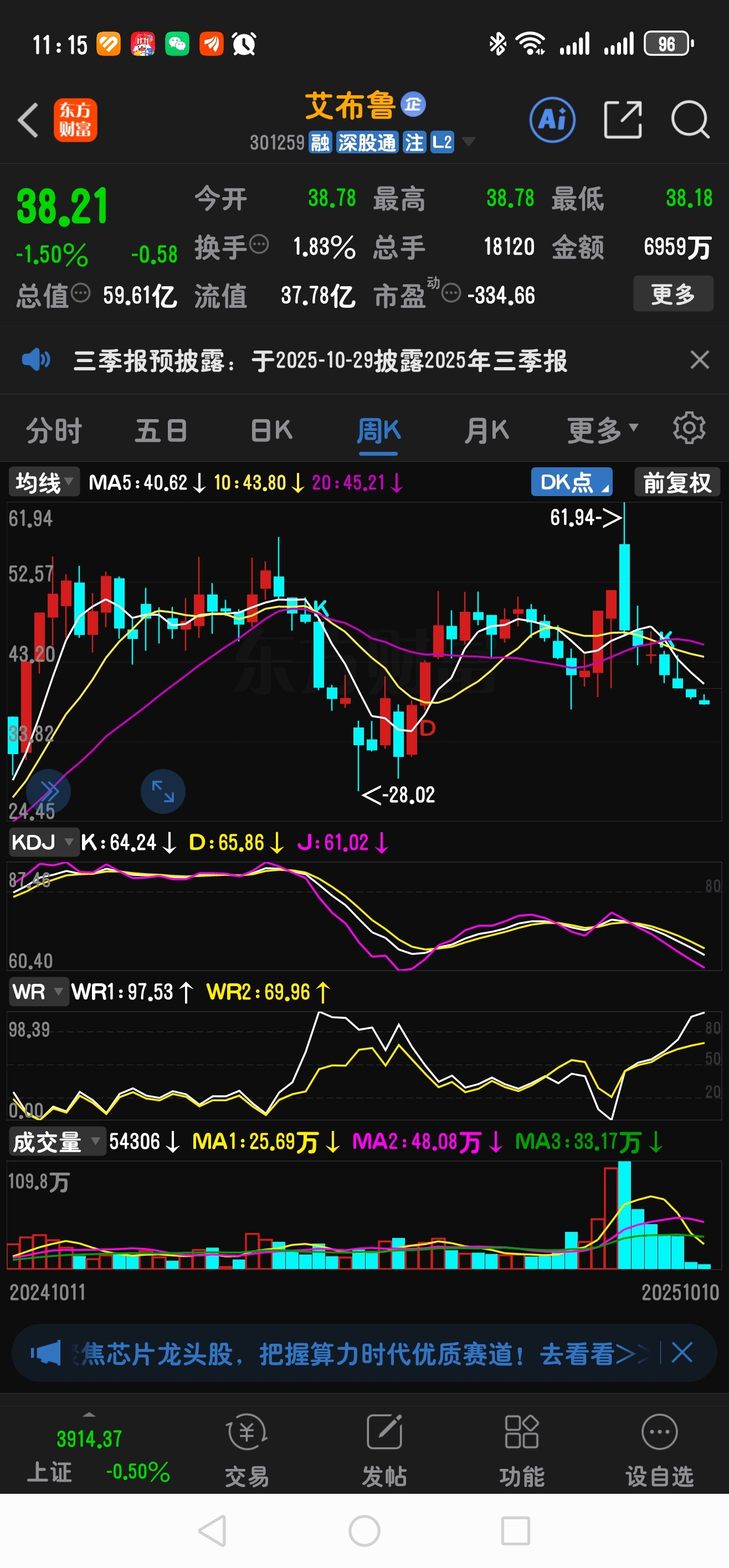Screen dimensions: 729x1568
Task: Switch to the 五日 tab
Action: (161, 431)
